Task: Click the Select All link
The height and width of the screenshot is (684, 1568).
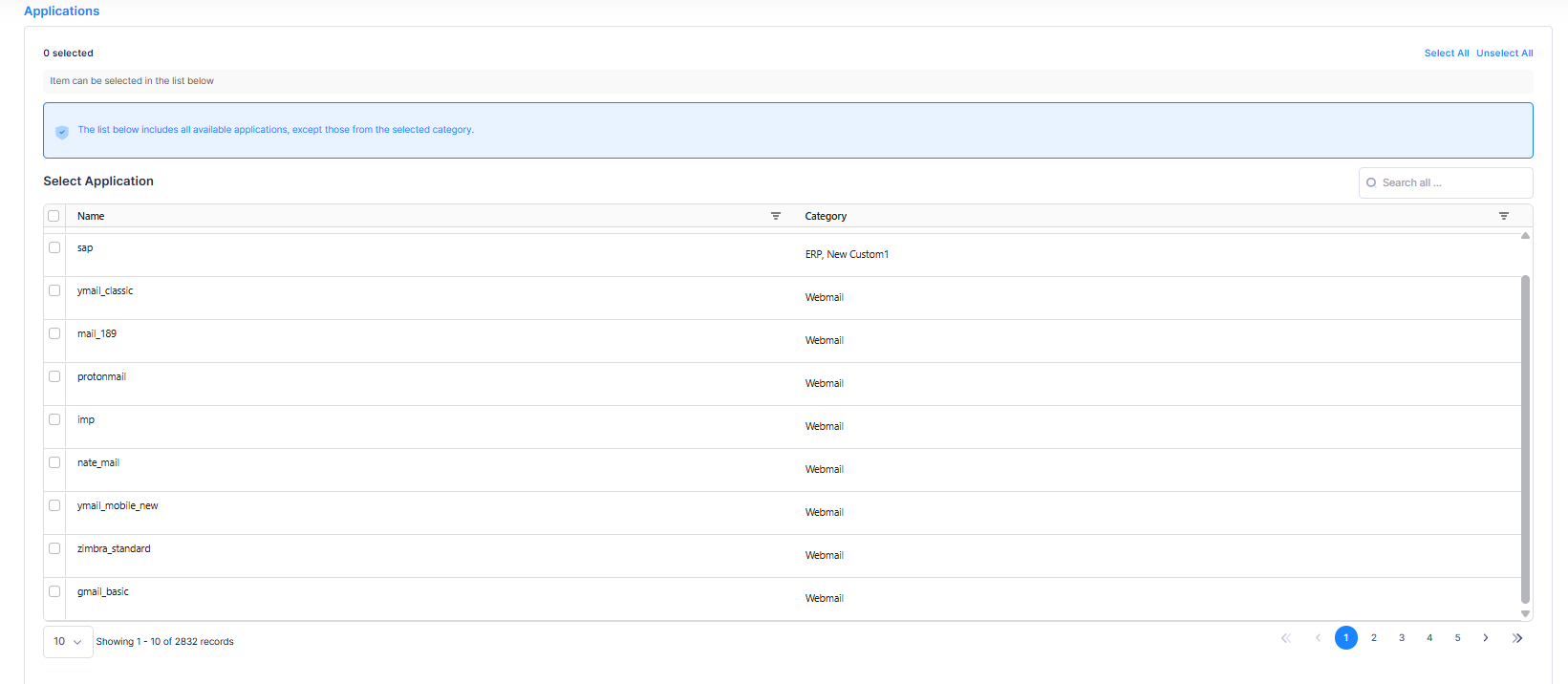Action: pyautogui.click(x=1446, y=53)
